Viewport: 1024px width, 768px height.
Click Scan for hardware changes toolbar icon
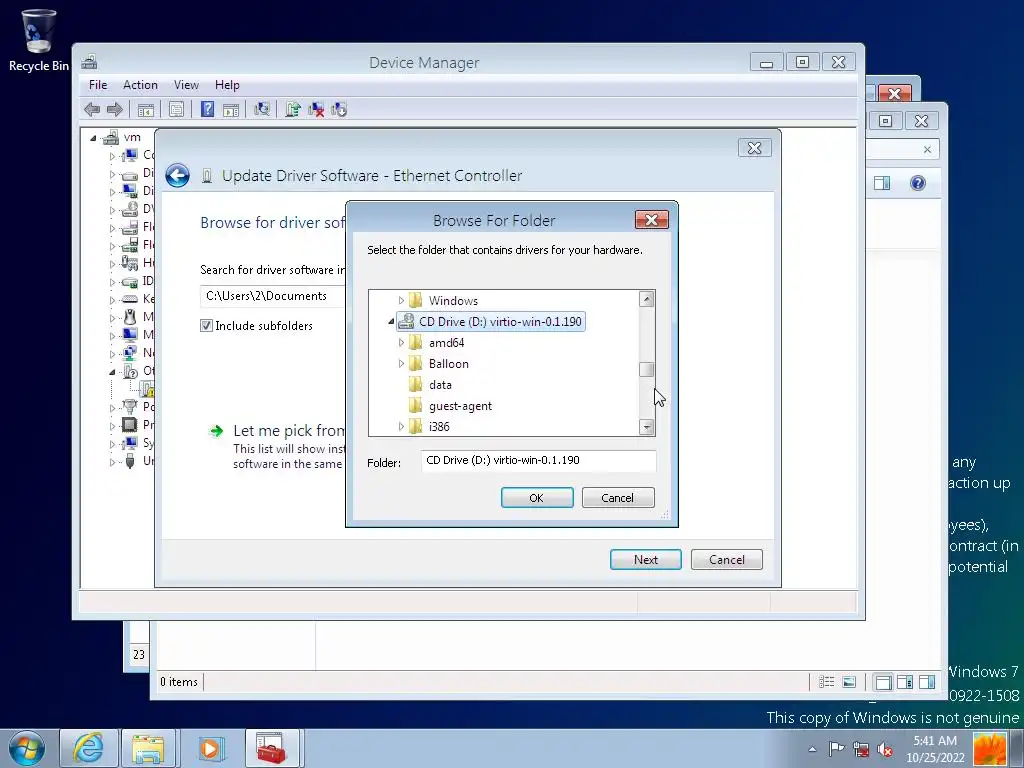[262, 110]
